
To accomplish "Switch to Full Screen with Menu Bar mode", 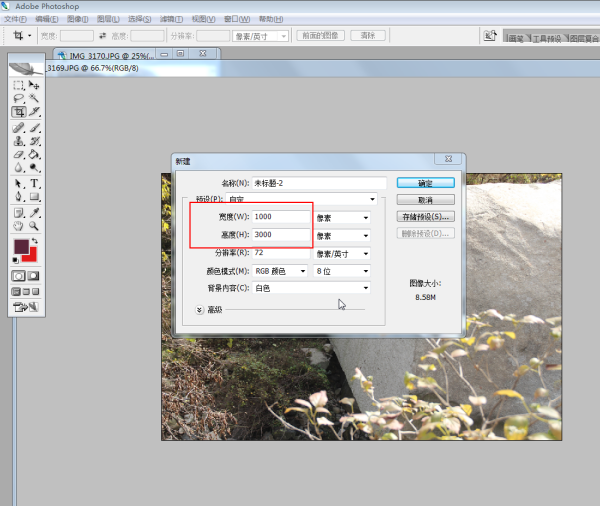I will tap(26, 292).
